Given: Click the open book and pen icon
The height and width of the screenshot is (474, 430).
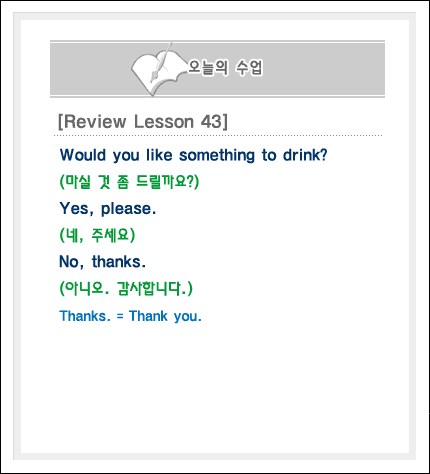Looking at the screenshot, I should coord(158,69).
